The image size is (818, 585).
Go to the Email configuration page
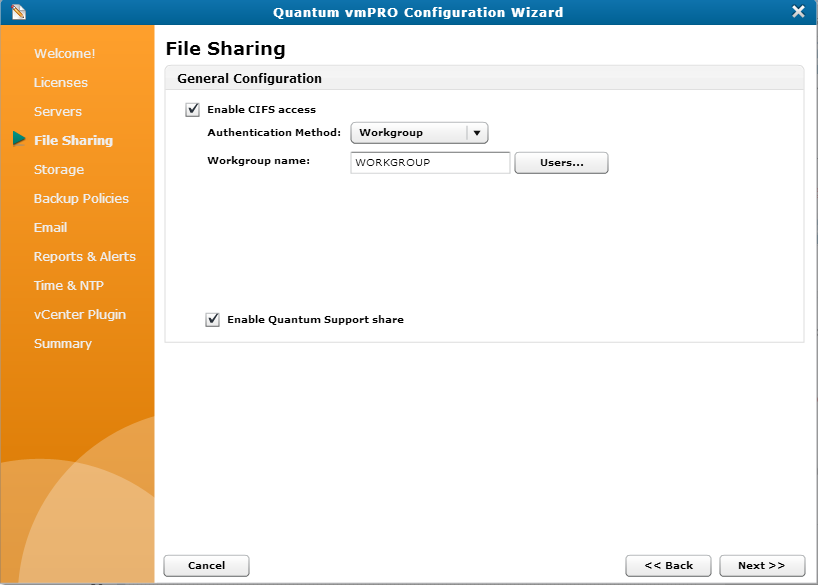coord(50,227)
